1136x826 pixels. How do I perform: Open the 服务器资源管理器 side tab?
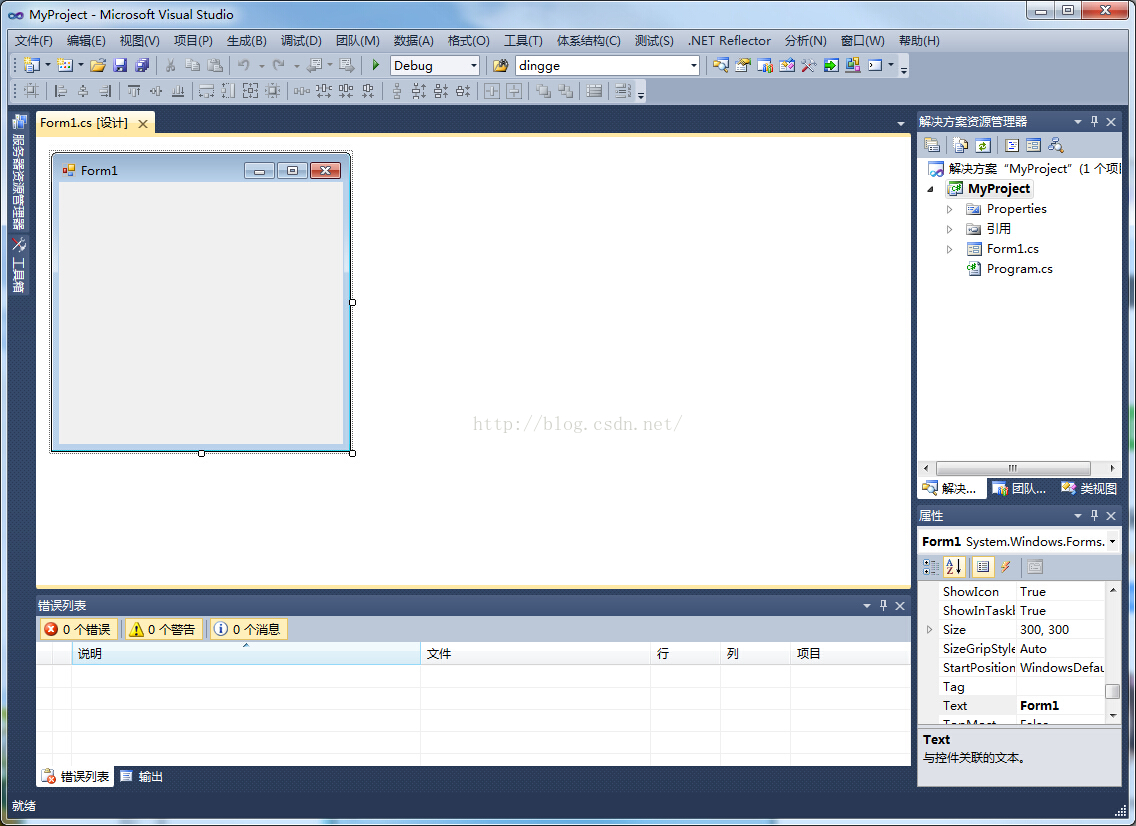tap(19, 172)
